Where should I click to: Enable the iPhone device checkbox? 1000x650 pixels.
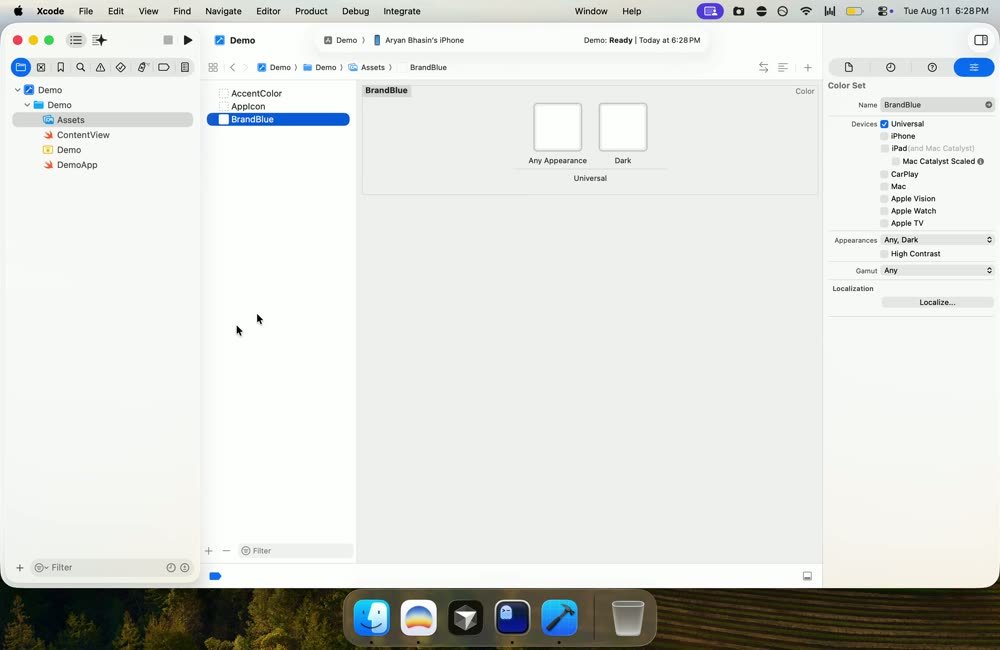[x=884, y=136]
